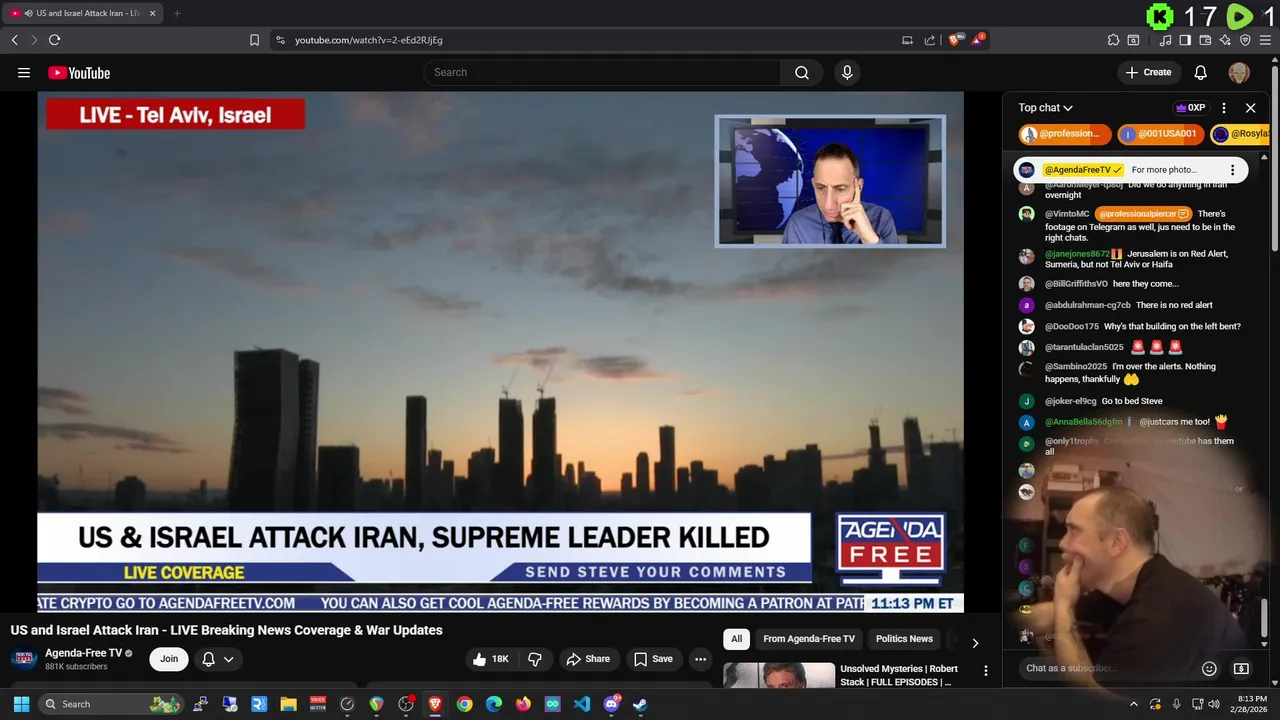Image resolution: width=1280 pixels, height=720 pixels.
Task: Click the browser address bar URL
Action: tap(369, 40)
